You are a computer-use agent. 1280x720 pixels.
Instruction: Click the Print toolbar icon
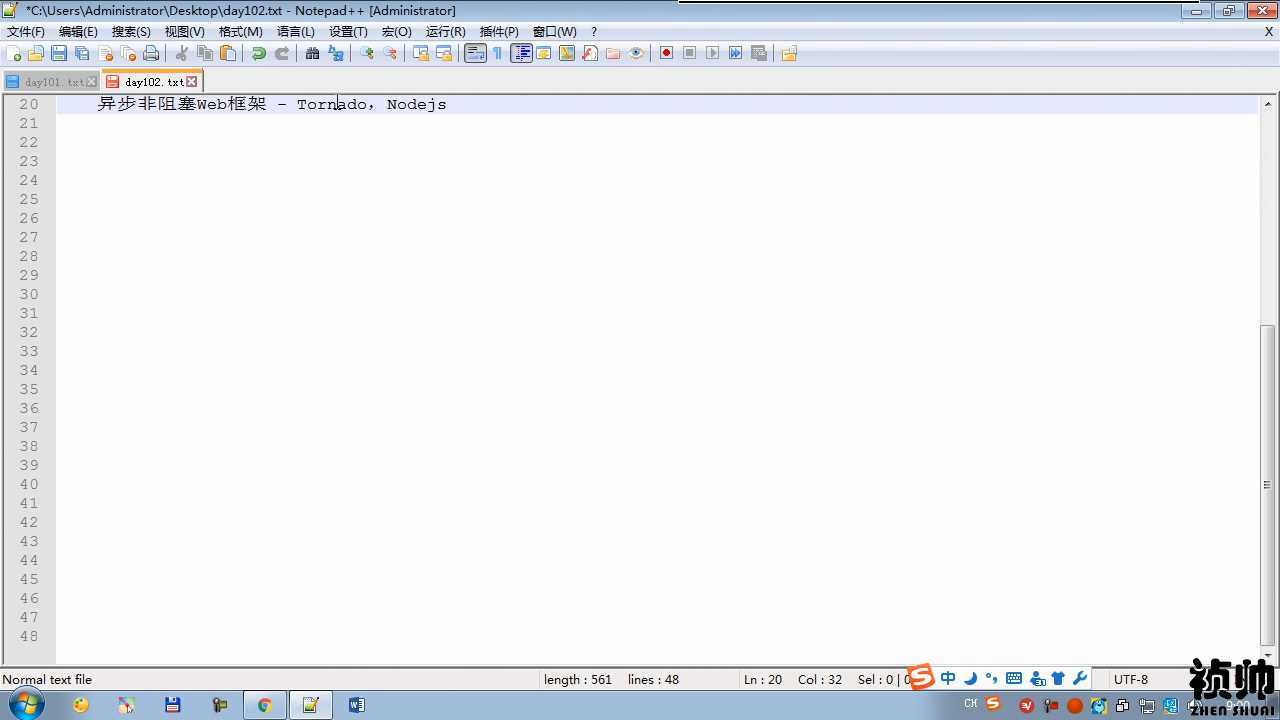point(151,53)
